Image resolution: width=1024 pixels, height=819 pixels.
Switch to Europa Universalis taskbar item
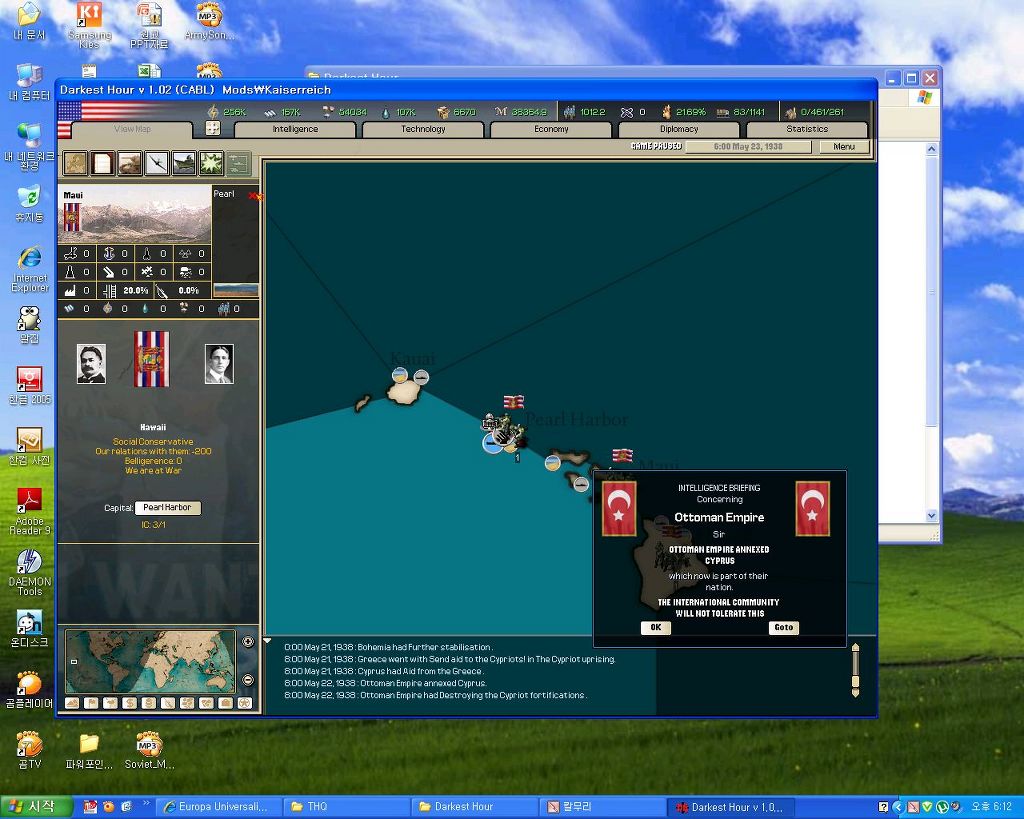tap(218, 807)
